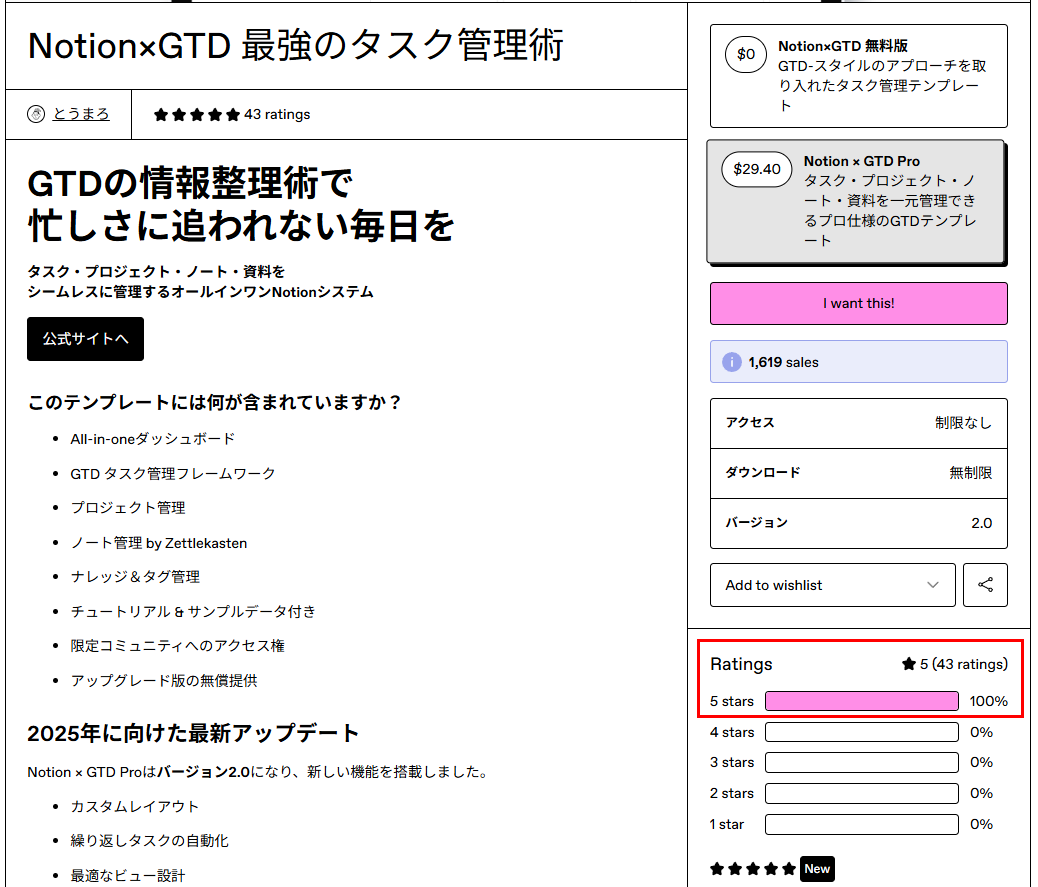
Task: Click the アクセス 制限なし row
Action: click(x=859, y=423)
